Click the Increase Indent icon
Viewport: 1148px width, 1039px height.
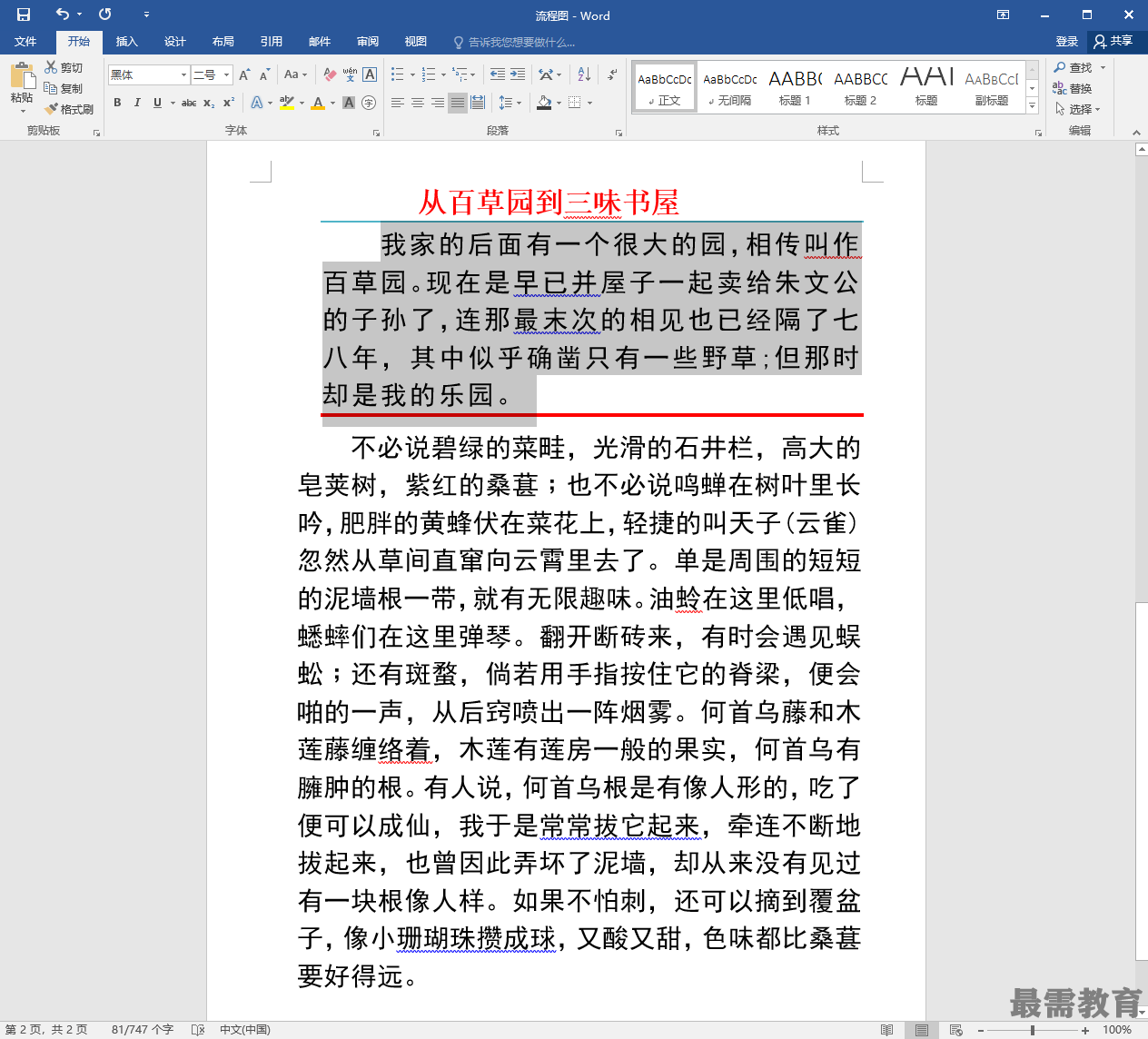pyautogui.click(x=518, y=74)
